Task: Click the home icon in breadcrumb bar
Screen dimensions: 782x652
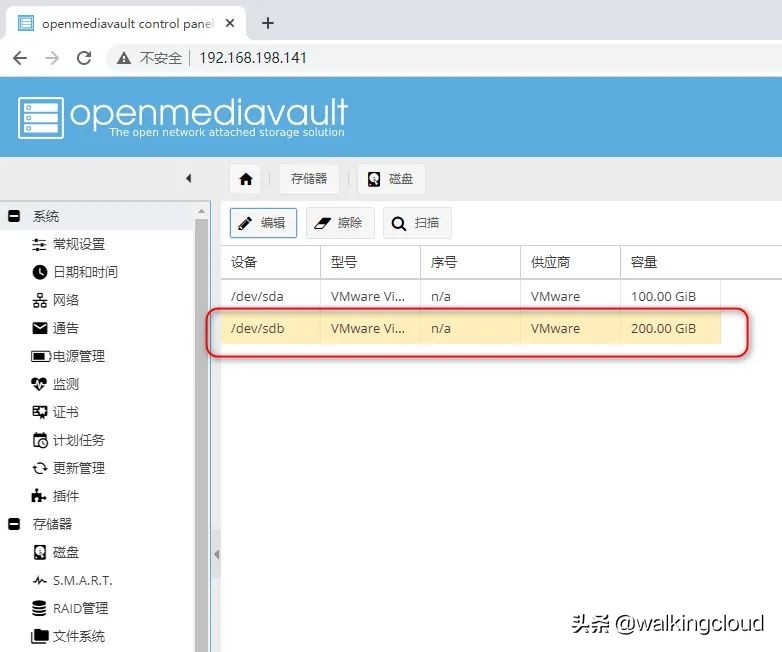Action: point(246,179)
